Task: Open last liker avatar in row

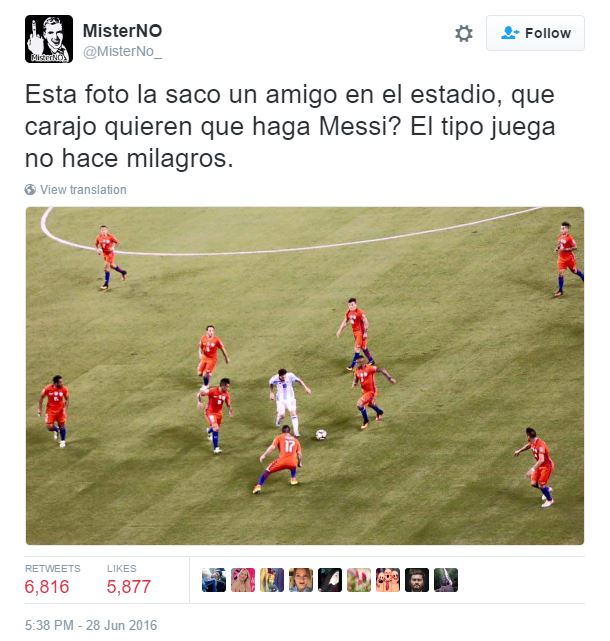Action: click(446, 580)
